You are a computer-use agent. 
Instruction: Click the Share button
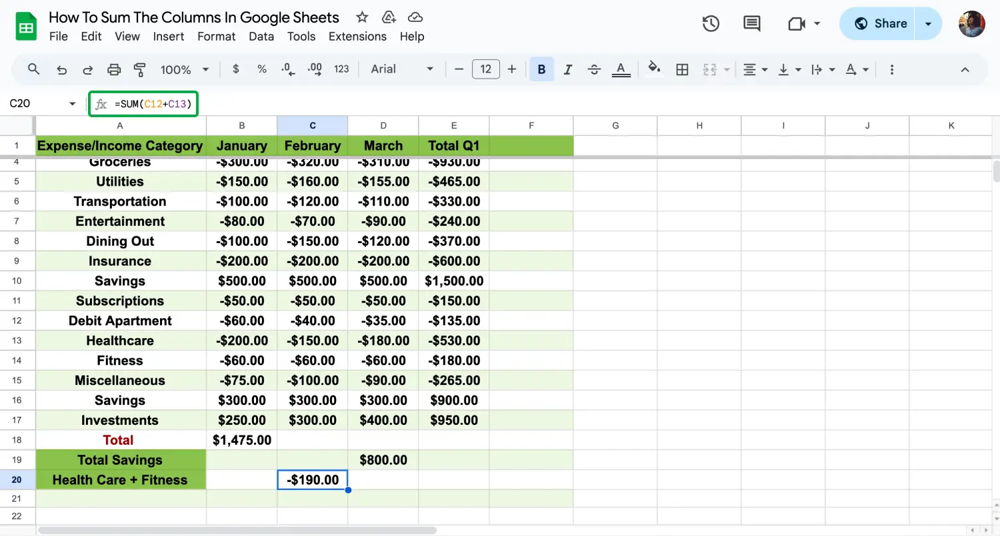[x=879, y=24]
